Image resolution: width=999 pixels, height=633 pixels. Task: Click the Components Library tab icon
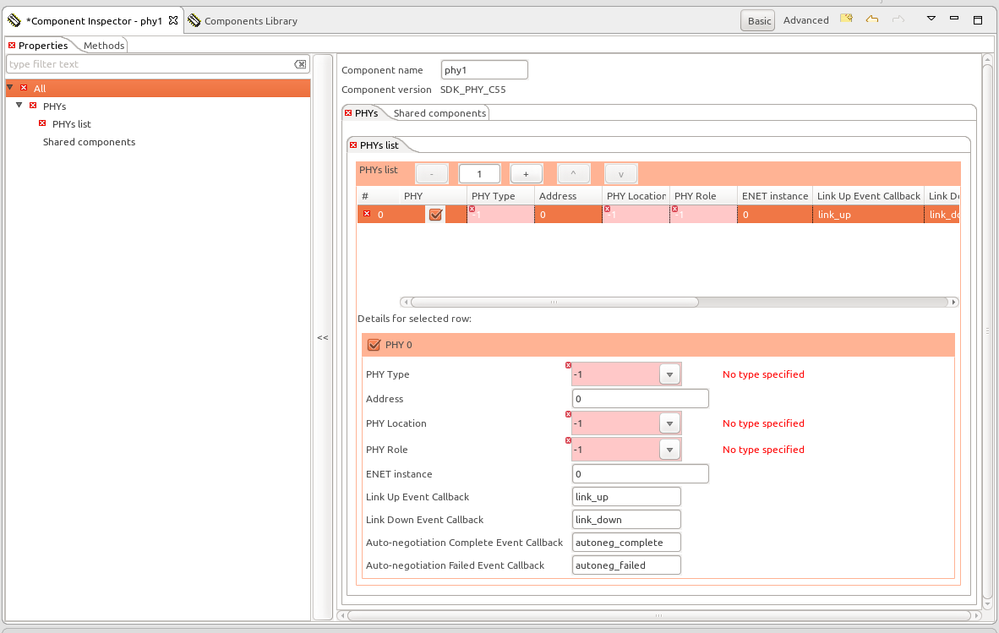coord(196,19)
